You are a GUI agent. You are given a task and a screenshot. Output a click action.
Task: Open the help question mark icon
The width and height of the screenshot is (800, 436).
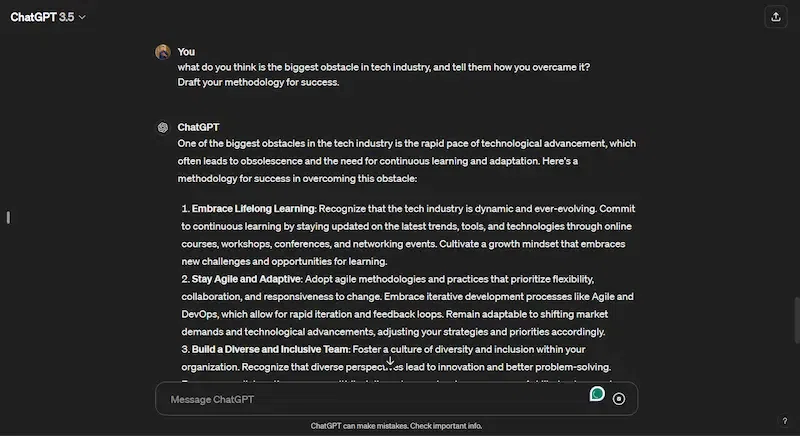[x=784, y=420]
